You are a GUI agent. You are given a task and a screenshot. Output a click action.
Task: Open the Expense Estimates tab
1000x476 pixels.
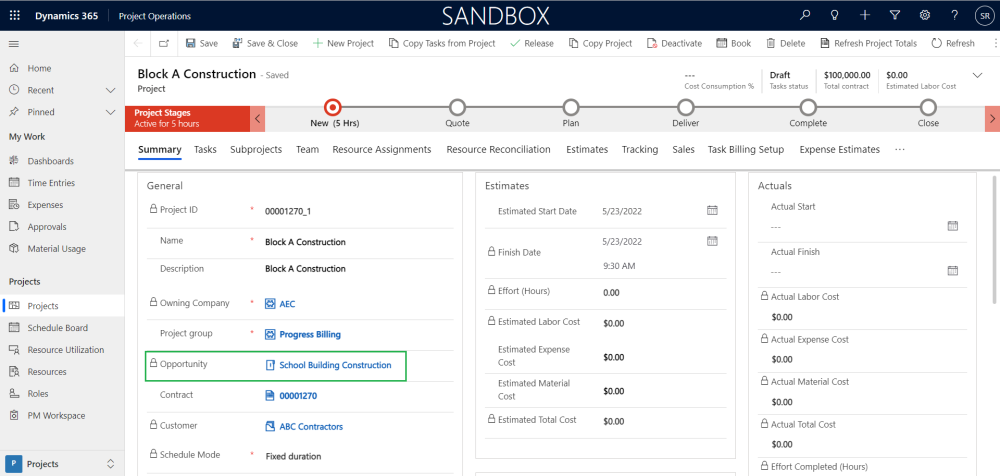839,150
